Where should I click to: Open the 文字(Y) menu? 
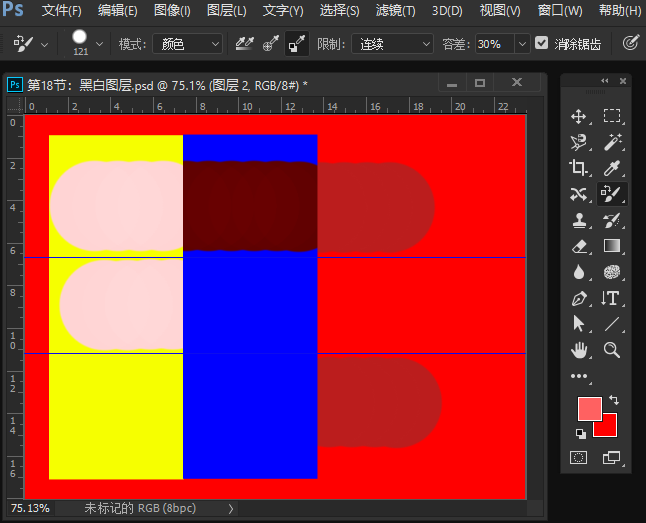[283, 10]
